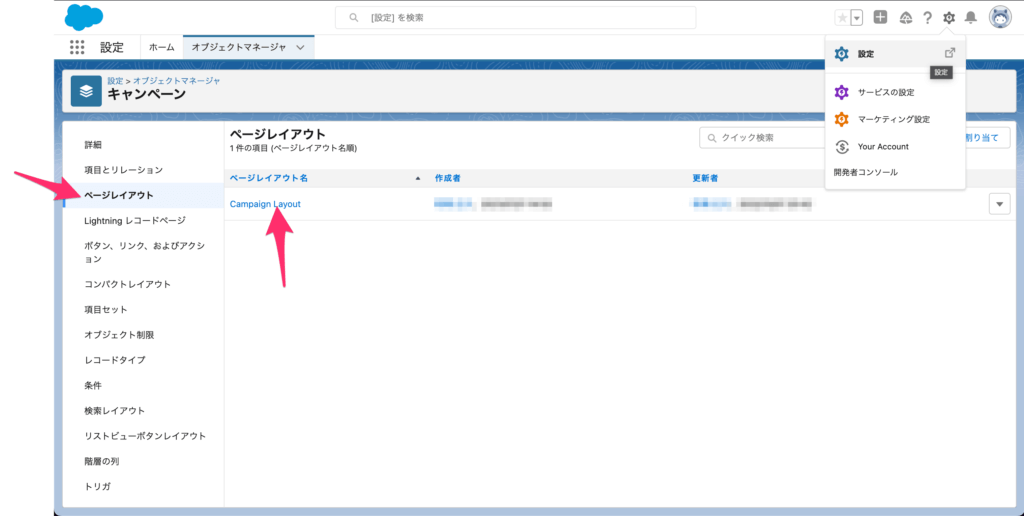Viewport: 1024px width, 516px height.
Task: Click the setup gear icon
Action: tap(949, 18)
